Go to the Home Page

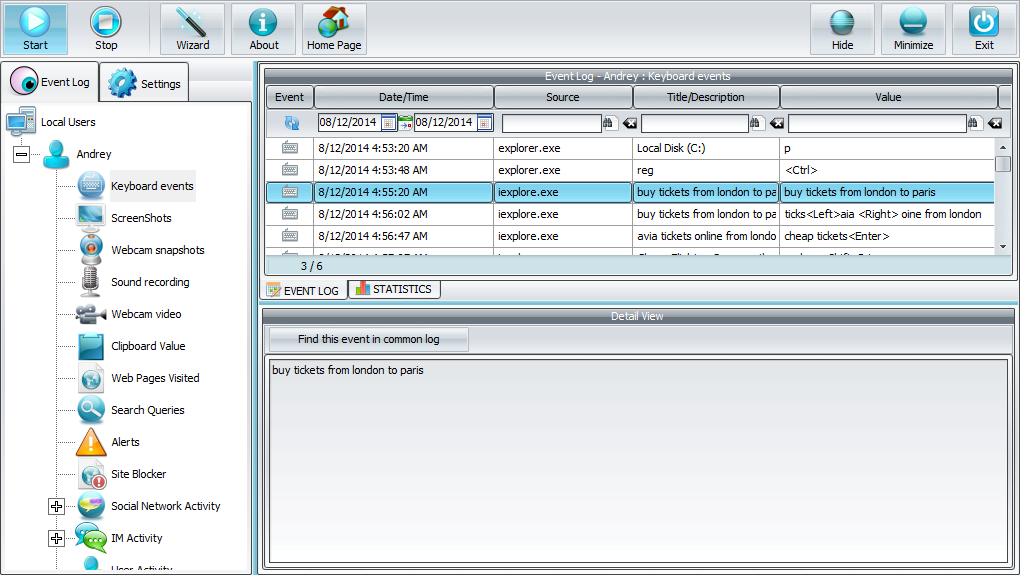point(334,29)
